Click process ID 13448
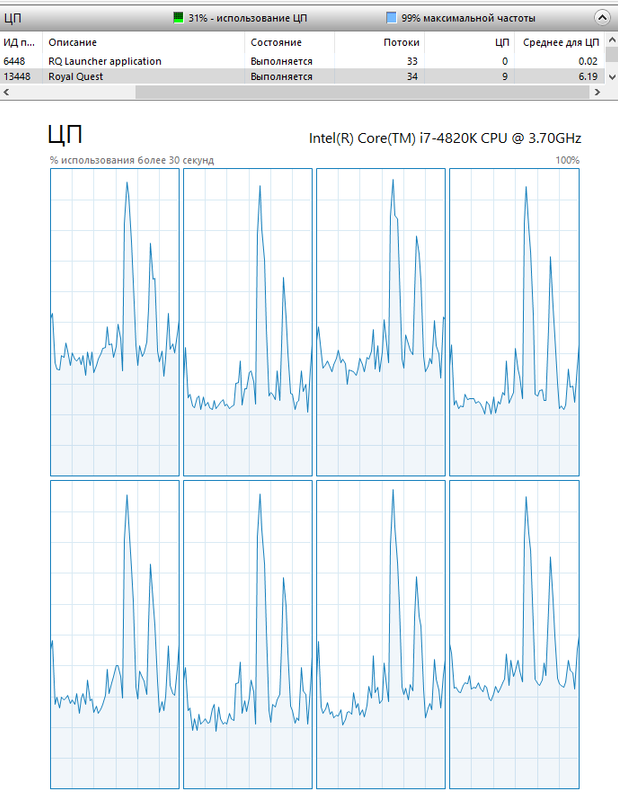 click(x=17, y=77)
